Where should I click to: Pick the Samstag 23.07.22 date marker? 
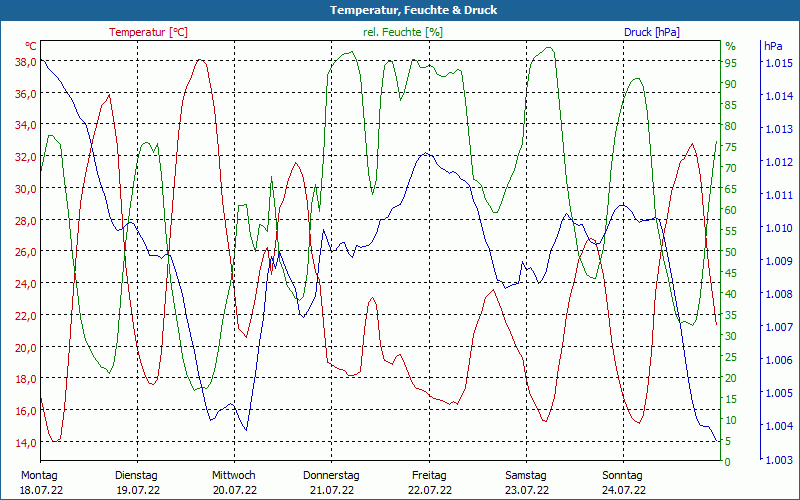pyautogui.click(x=526, y=482)
